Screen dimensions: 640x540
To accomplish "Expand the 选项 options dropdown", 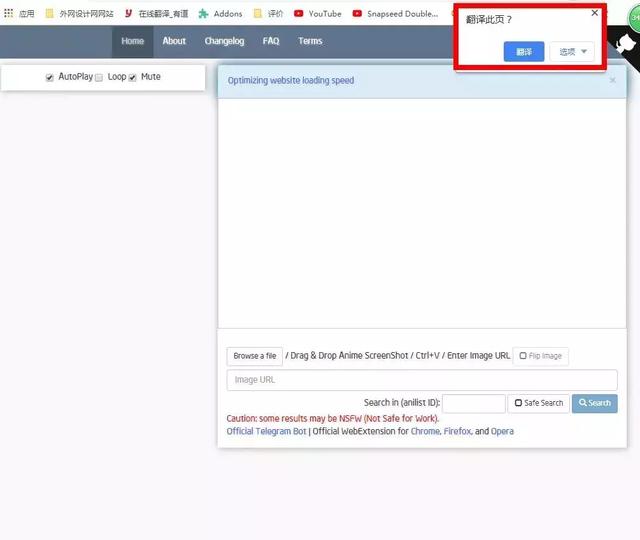I will 572,52.
